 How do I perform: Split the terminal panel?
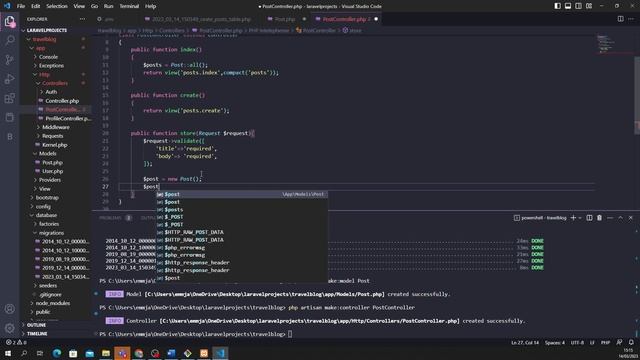point(589,218)
